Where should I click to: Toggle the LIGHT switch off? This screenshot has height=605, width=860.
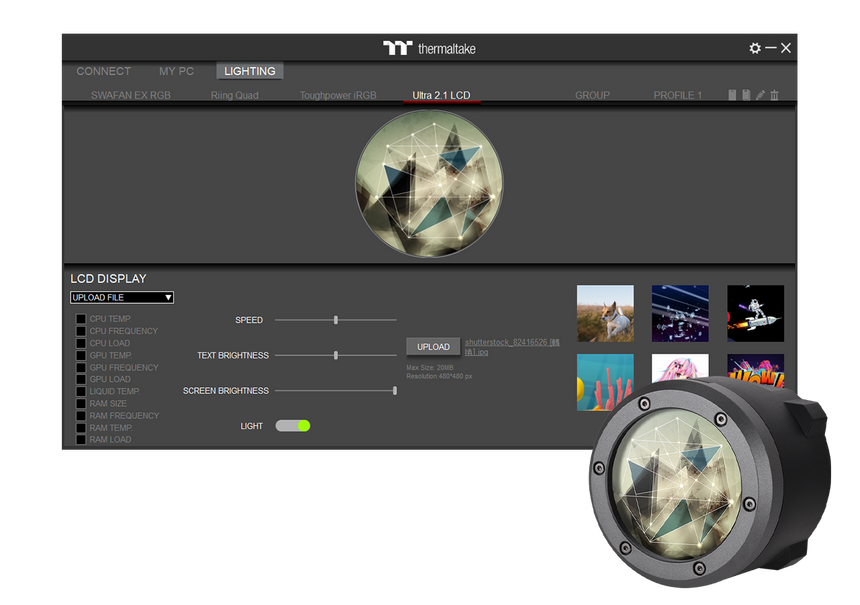tap(293, 426)
